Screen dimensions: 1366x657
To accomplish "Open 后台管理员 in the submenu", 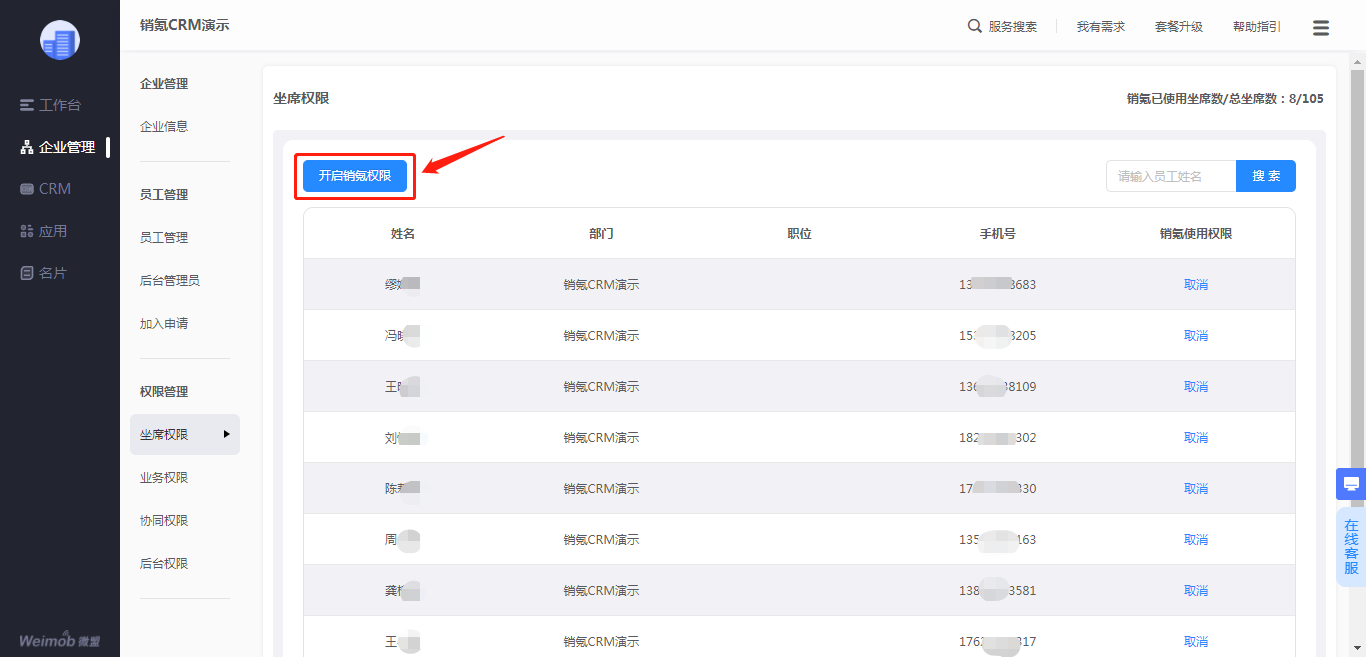I will (x=170, y=281).
